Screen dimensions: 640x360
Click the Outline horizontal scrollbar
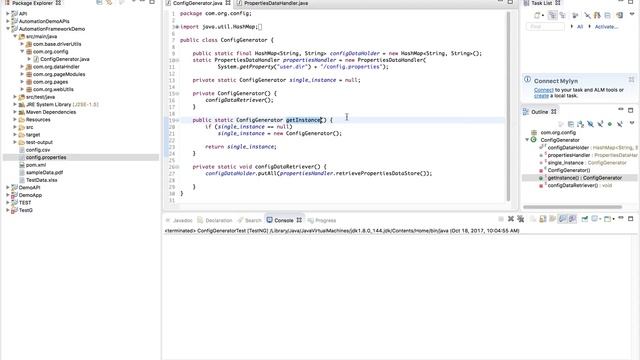coord(572,207)
